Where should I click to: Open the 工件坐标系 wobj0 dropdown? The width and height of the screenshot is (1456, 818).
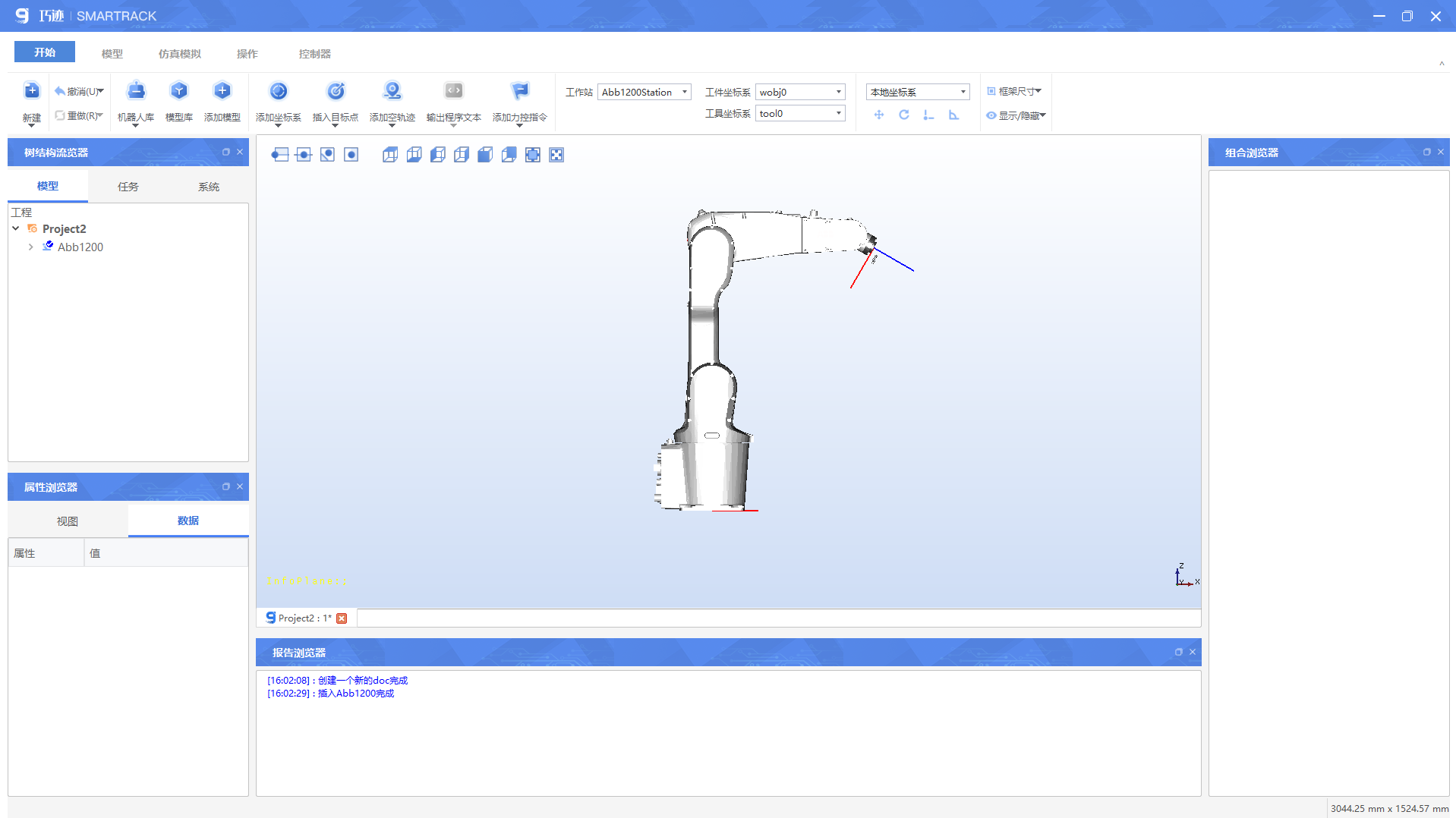pos(800,92)
